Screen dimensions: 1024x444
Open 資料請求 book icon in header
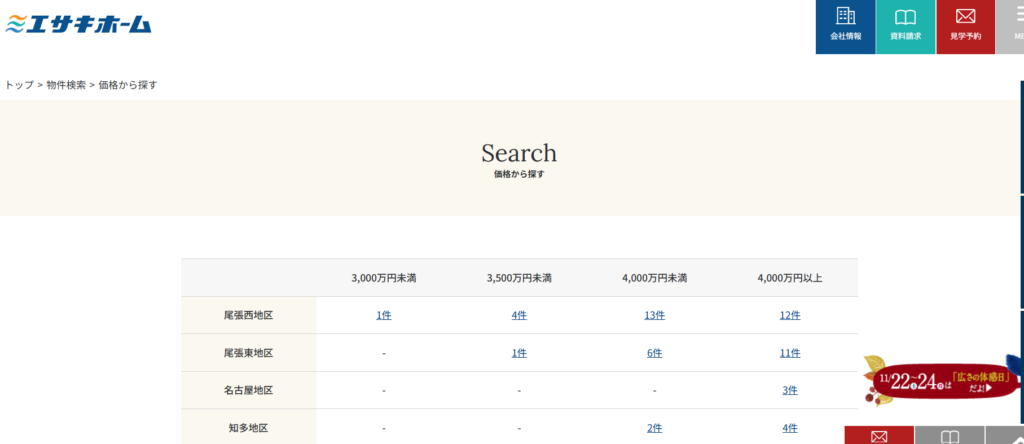click(x=905, y=26)
